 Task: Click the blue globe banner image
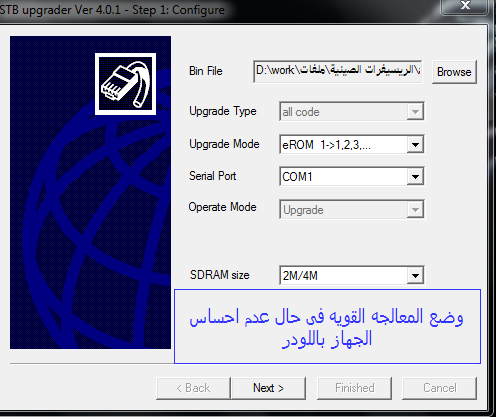(x=90, y=192)
